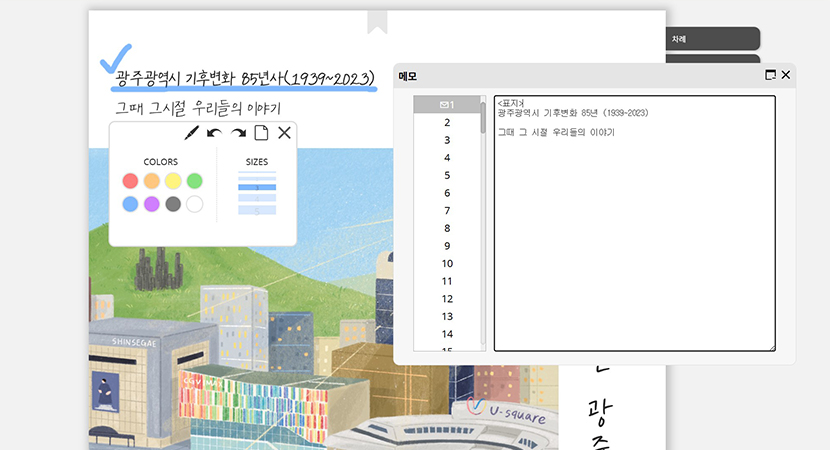The height and width of the screenshot is (450, 830).
Task: Select the pen drawing tool
Action: [191, 133]
